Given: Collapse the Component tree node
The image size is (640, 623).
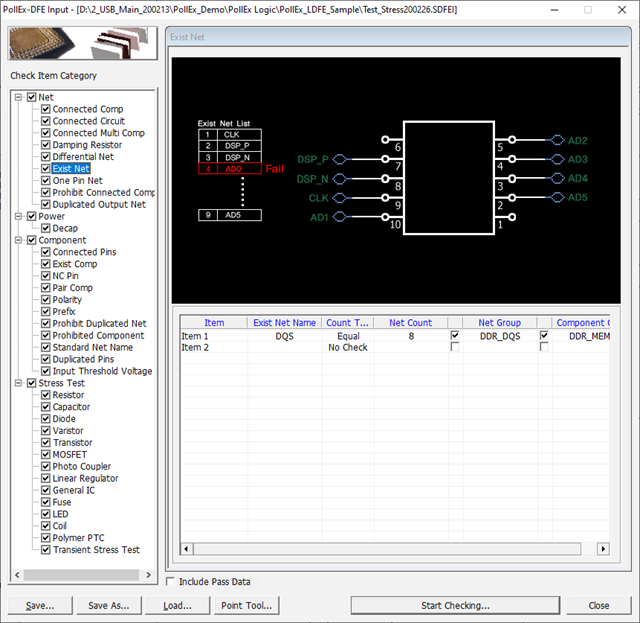Looking at the screenshot, I should (x=18, y=240).
